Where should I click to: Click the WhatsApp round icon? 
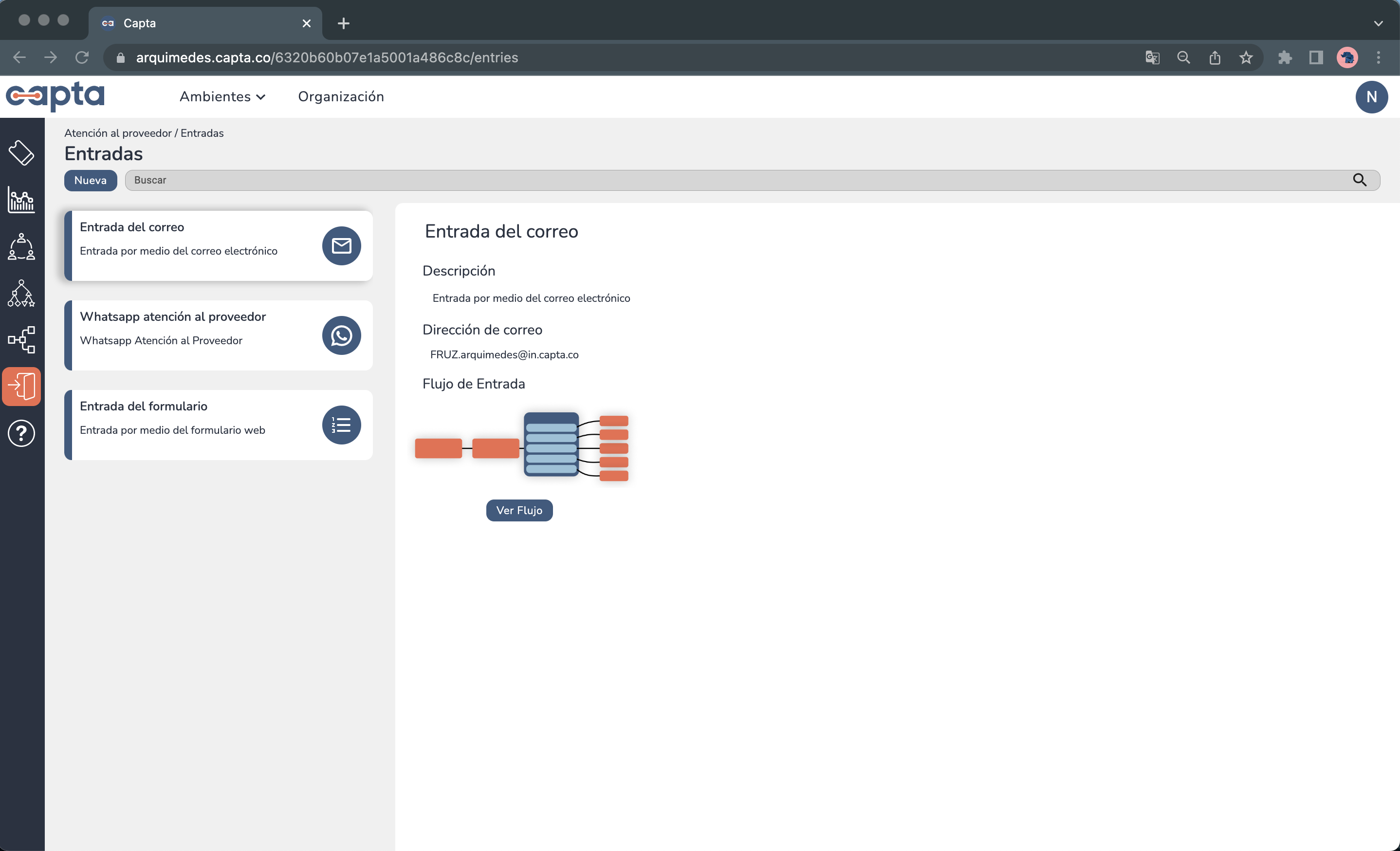[x=341, y=335]
